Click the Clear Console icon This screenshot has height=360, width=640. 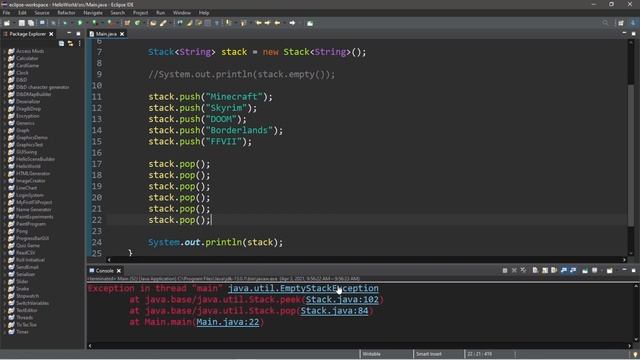(535, 270)
